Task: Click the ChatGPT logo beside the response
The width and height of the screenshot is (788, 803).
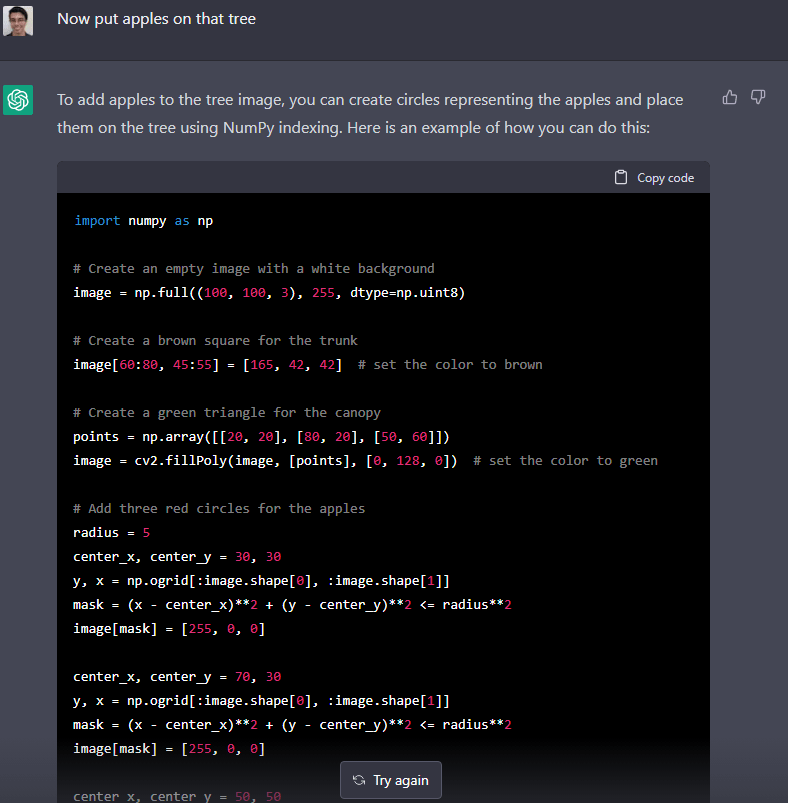Action: [18, 100]
